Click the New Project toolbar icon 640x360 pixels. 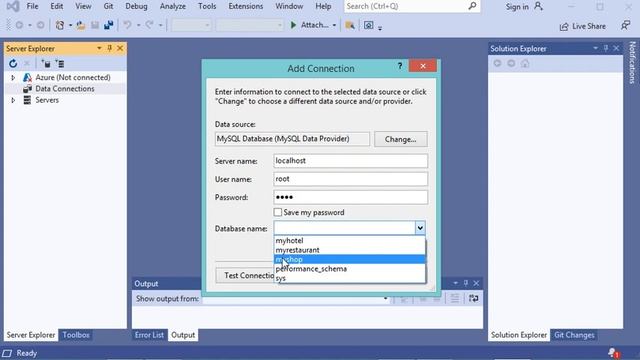coord(60,25)
